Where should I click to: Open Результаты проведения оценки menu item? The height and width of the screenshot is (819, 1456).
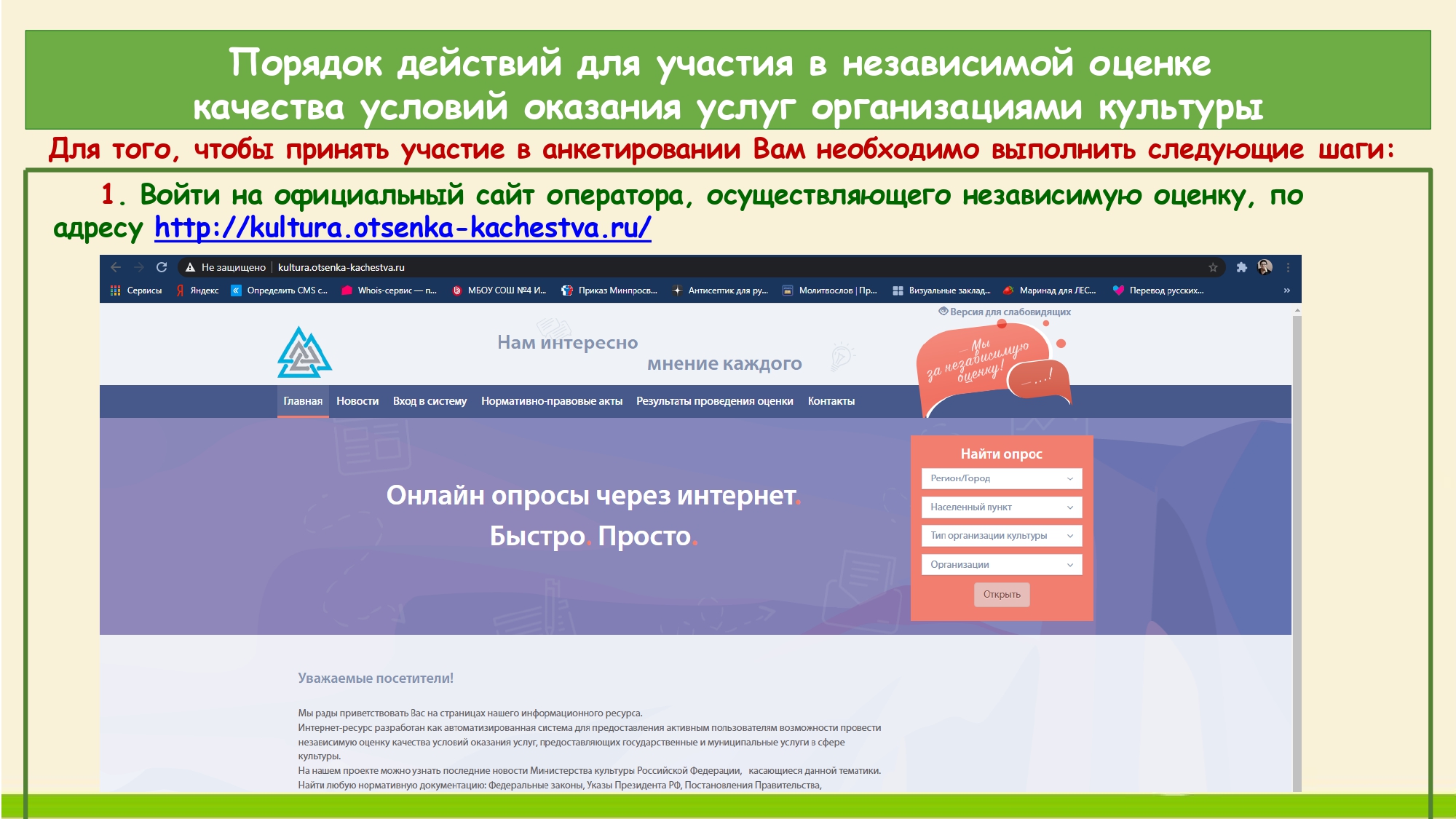[715, 401]
